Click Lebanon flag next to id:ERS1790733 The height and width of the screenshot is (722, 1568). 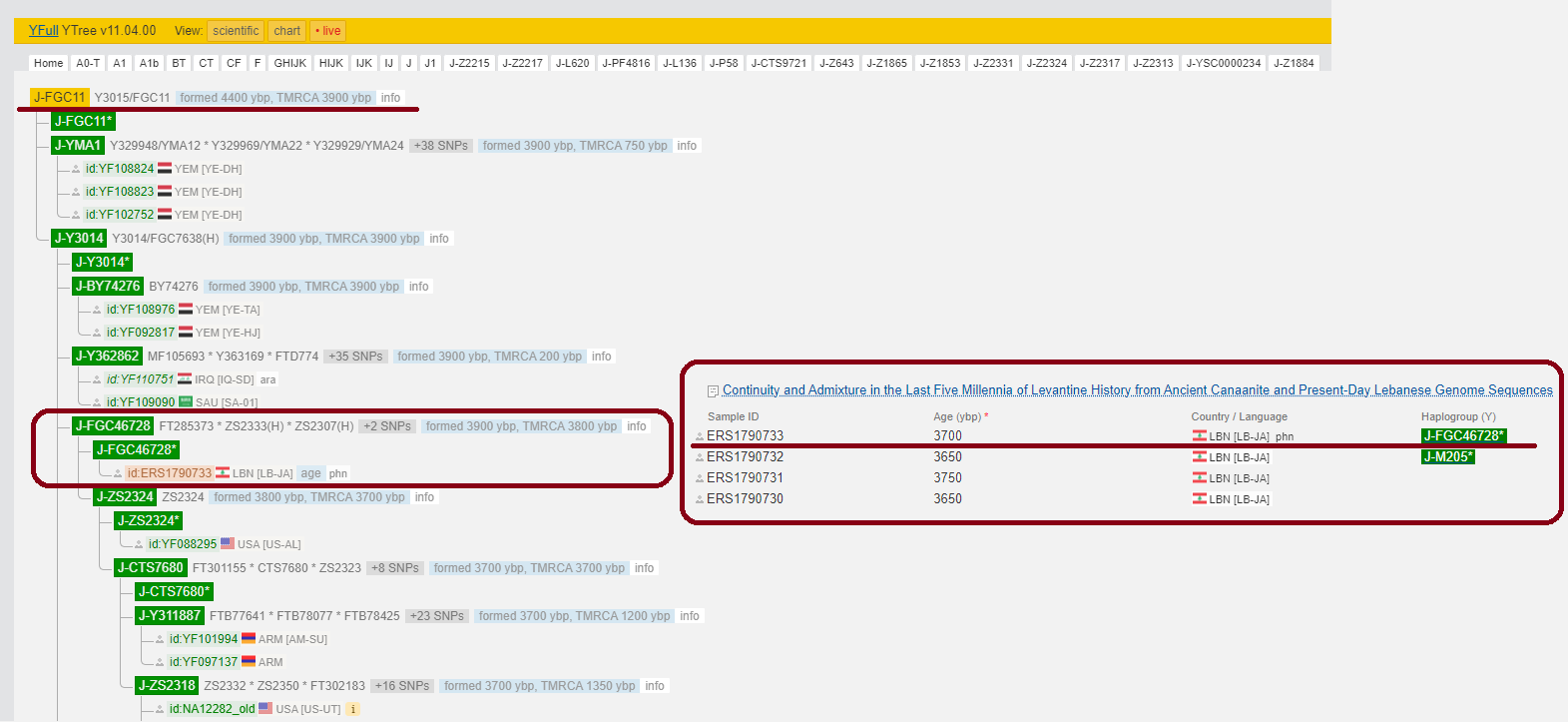[223, 473]
